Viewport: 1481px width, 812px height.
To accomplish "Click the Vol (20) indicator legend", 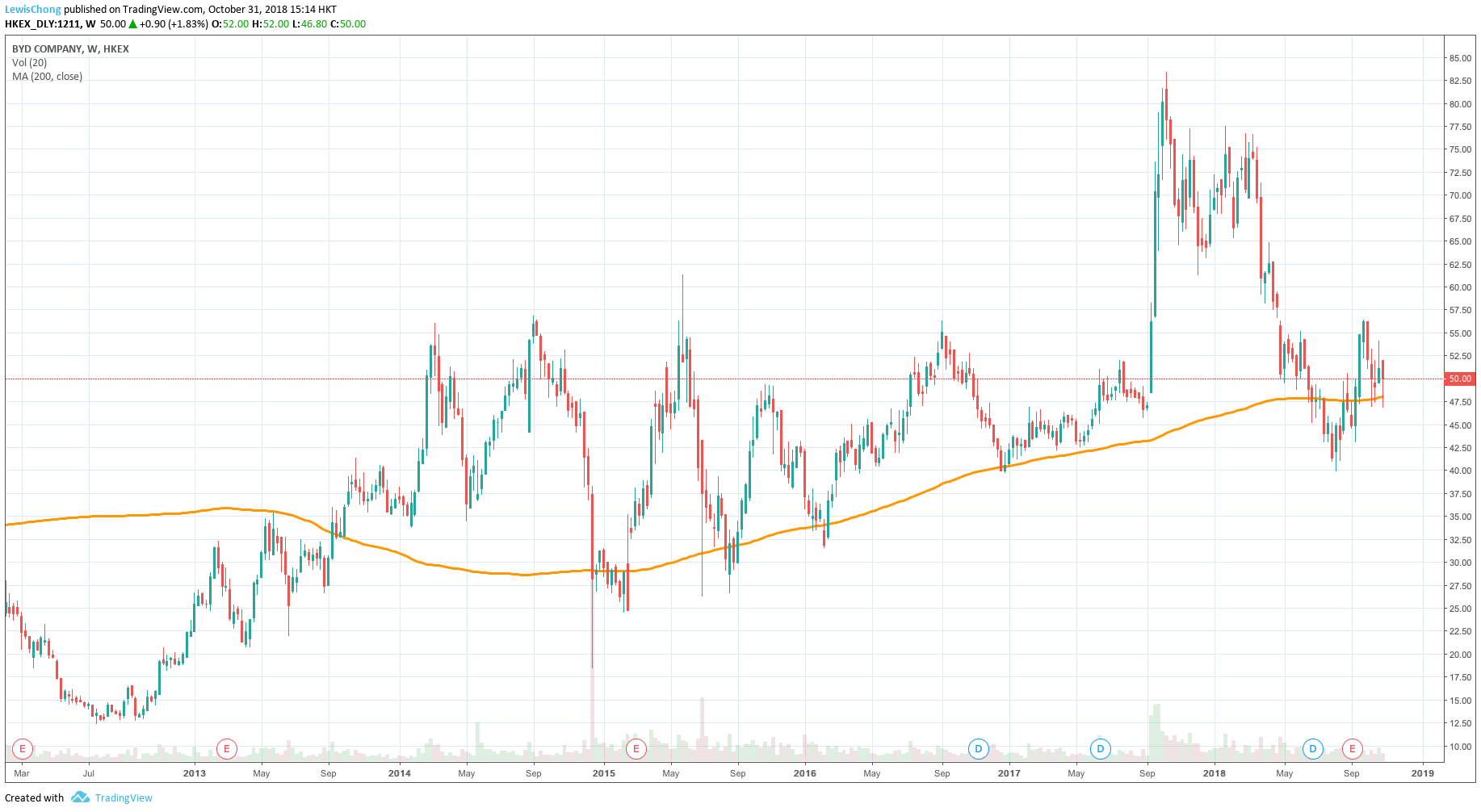I will point(29,62).
